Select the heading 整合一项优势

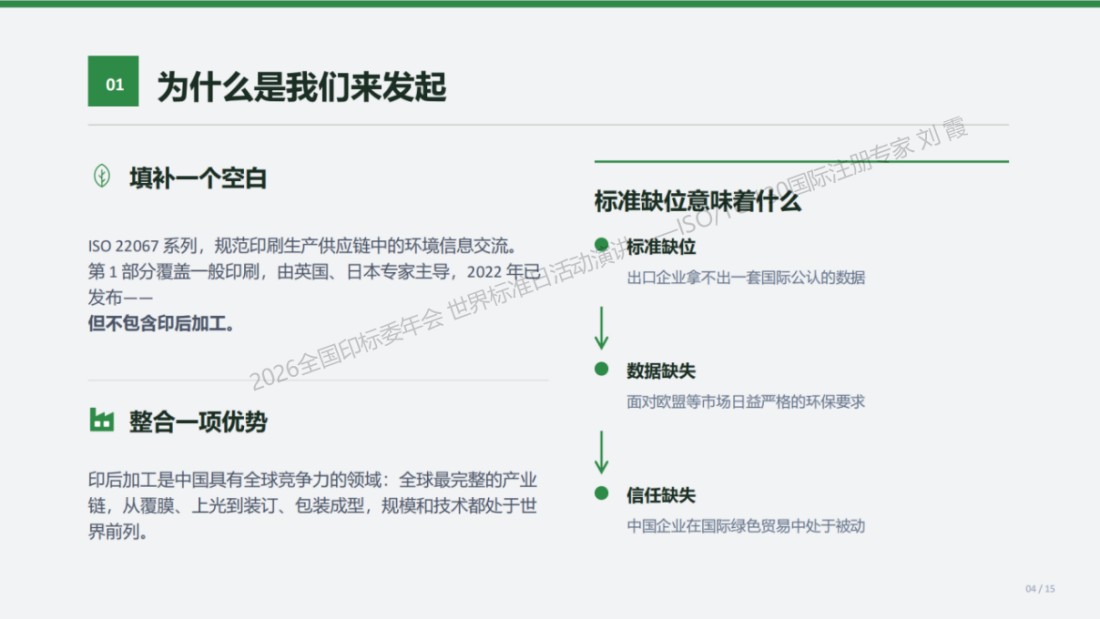coord(198,422)
